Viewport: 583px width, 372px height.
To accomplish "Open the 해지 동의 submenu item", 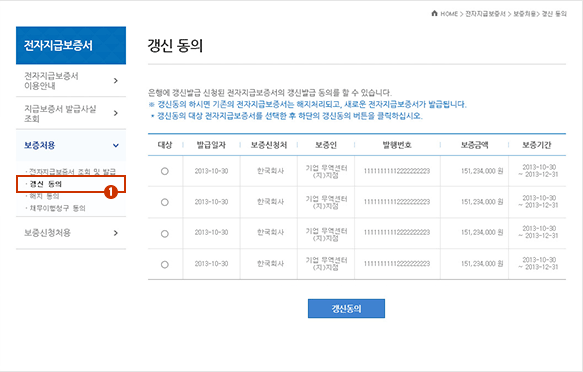I will click(x=44, y=196).
